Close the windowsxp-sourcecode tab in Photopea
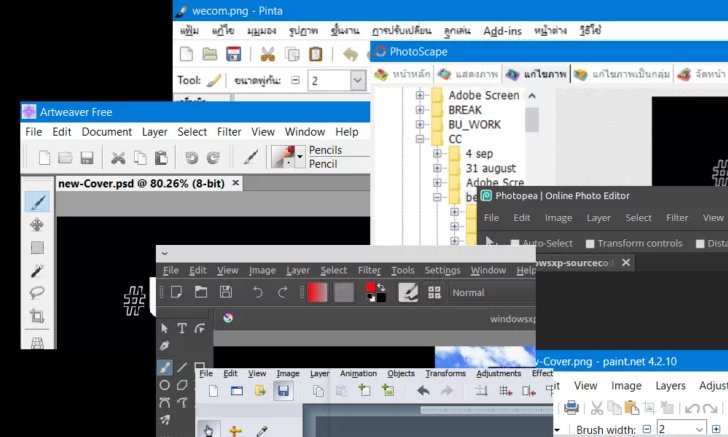 tap(626, 263)
